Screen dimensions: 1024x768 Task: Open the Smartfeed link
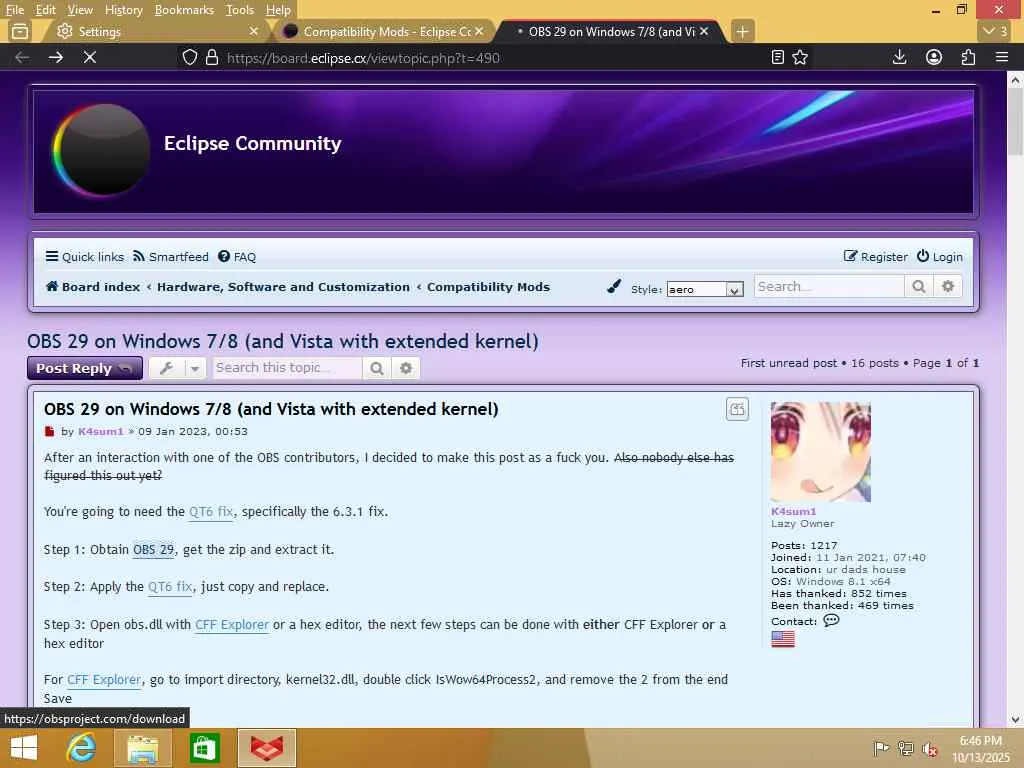click(170, 257)
